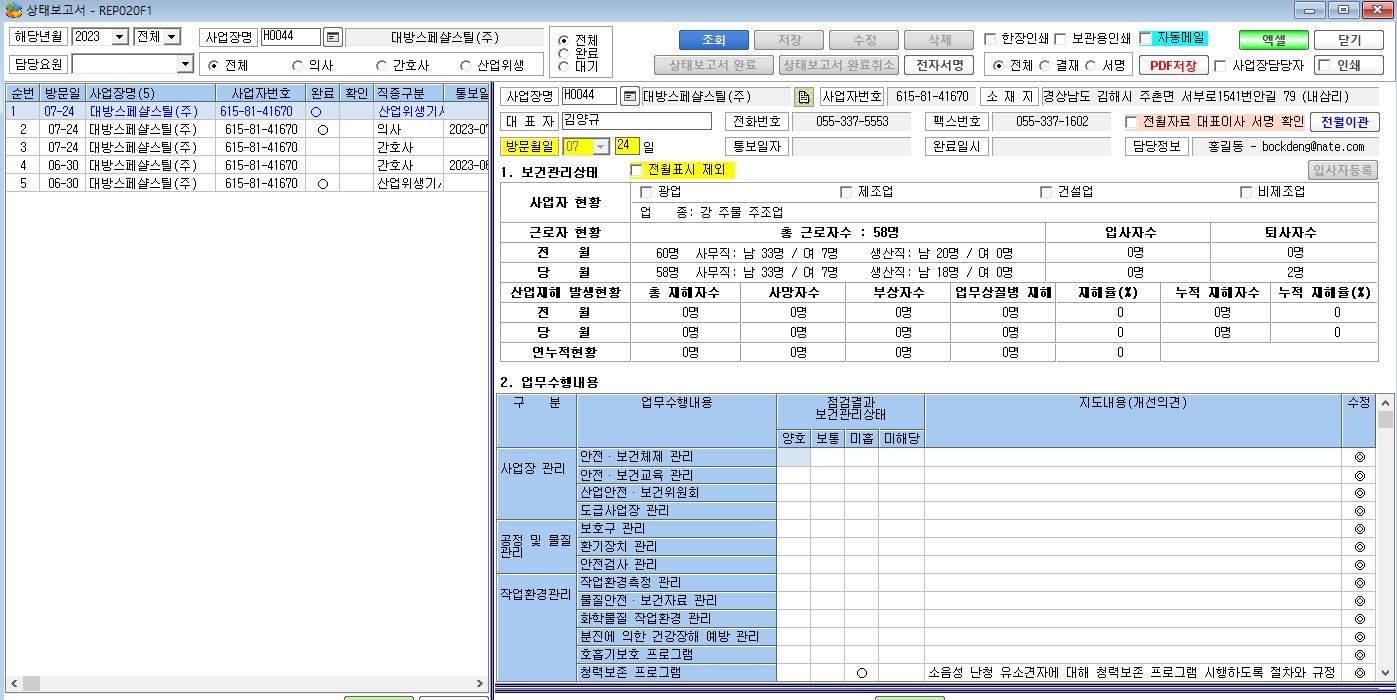1397x700 pixels.
Task: Click the PDF저장 button
Action: [1173, 66]
